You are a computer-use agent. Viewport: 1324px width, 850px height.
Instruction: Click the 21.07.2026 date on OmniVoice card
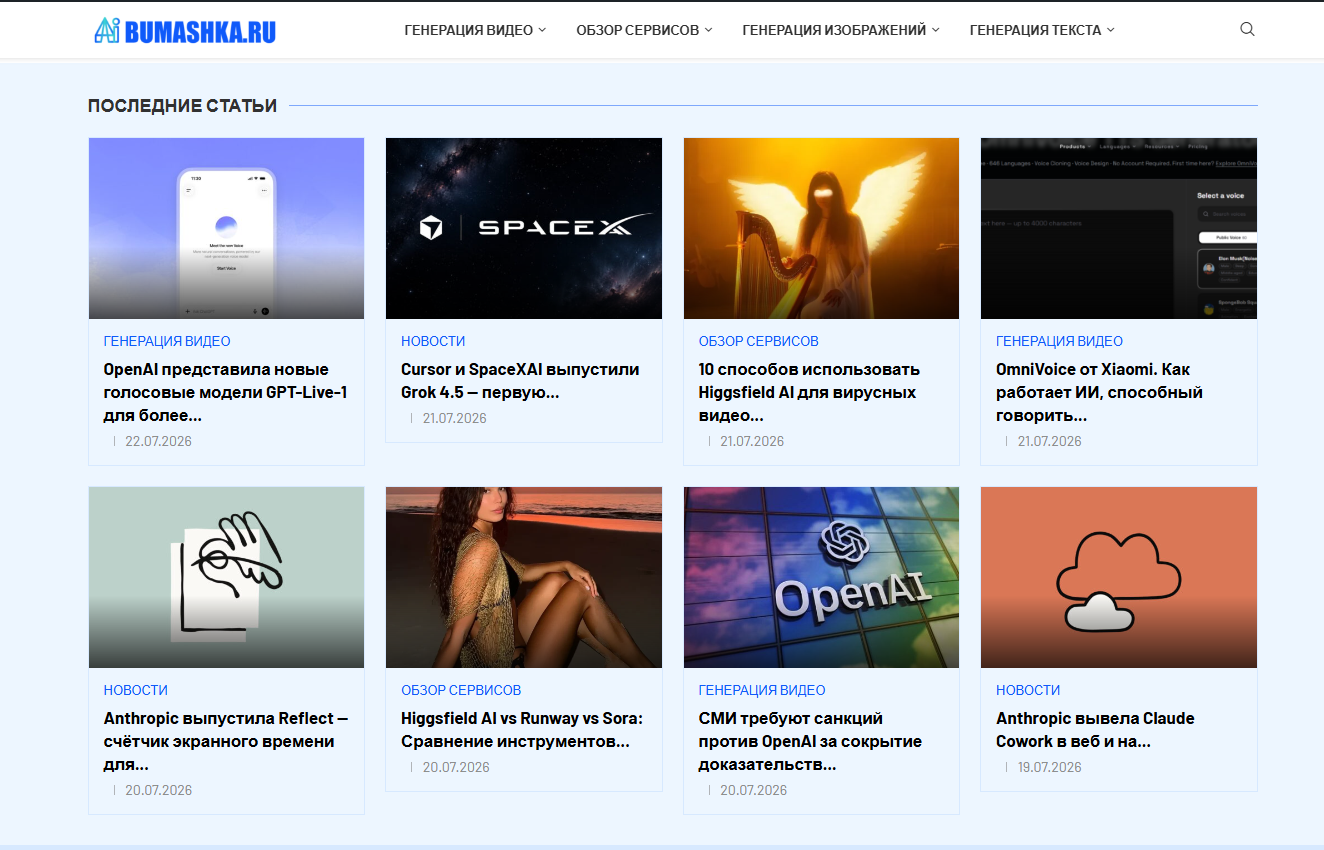(1050, 441)
